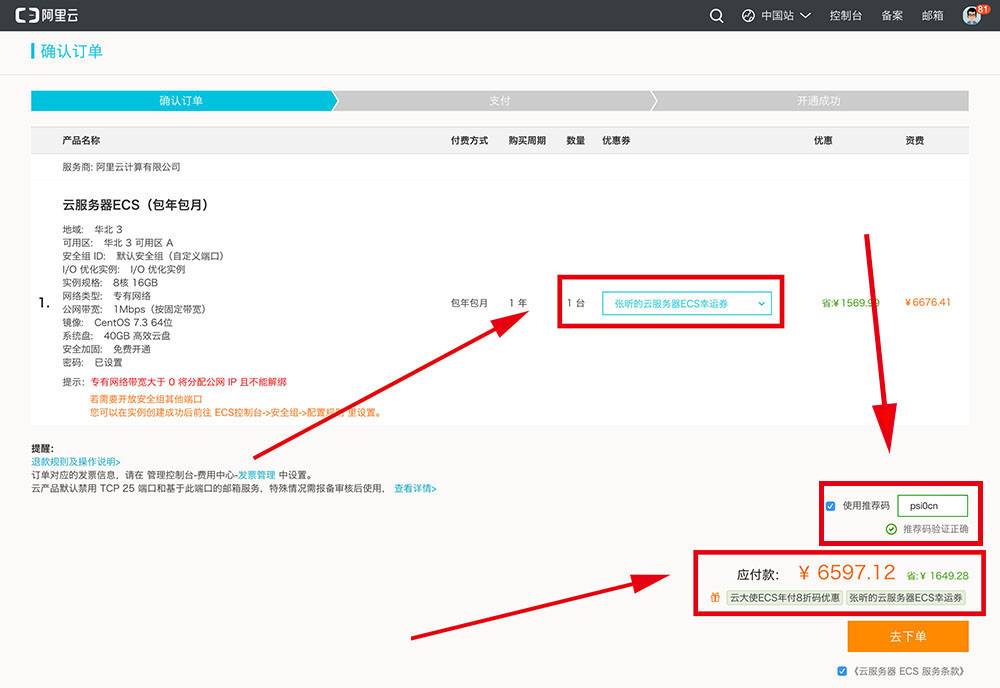Open 邮箱 in top navigation
This screenshot has height=688, width=1000.
click(932, 15)
